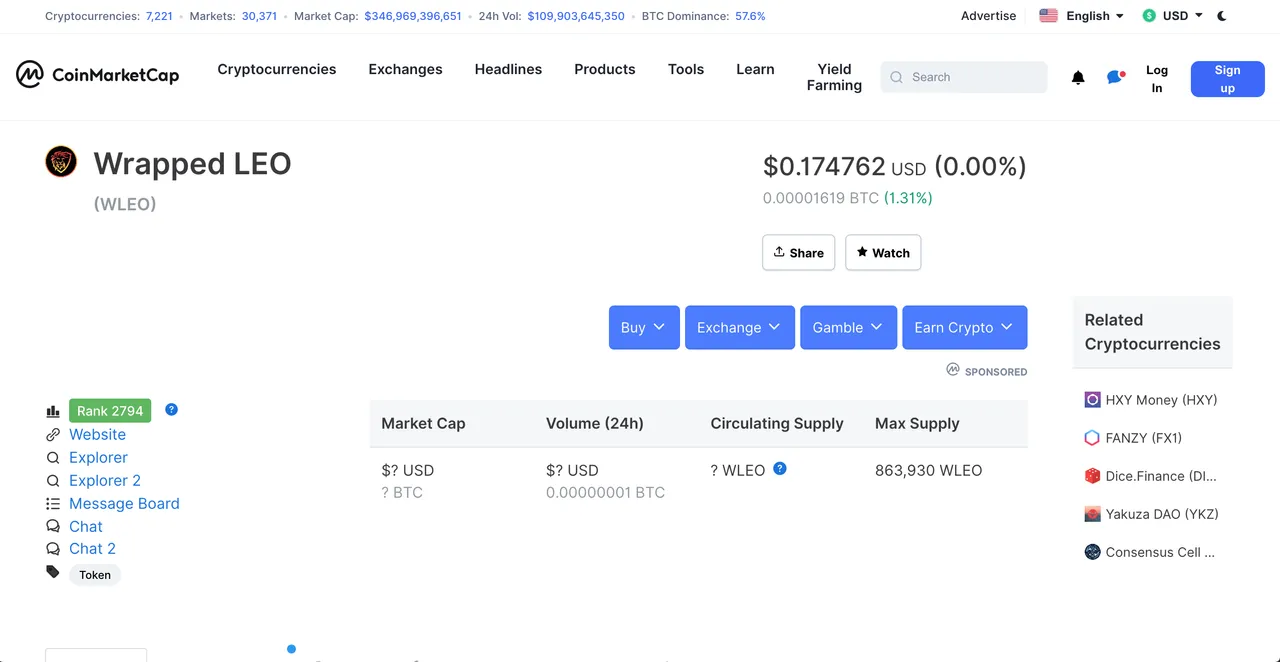Click the cryptocurrencies count 7,221
Screen dimensions: 1280x662
point(159,16)
